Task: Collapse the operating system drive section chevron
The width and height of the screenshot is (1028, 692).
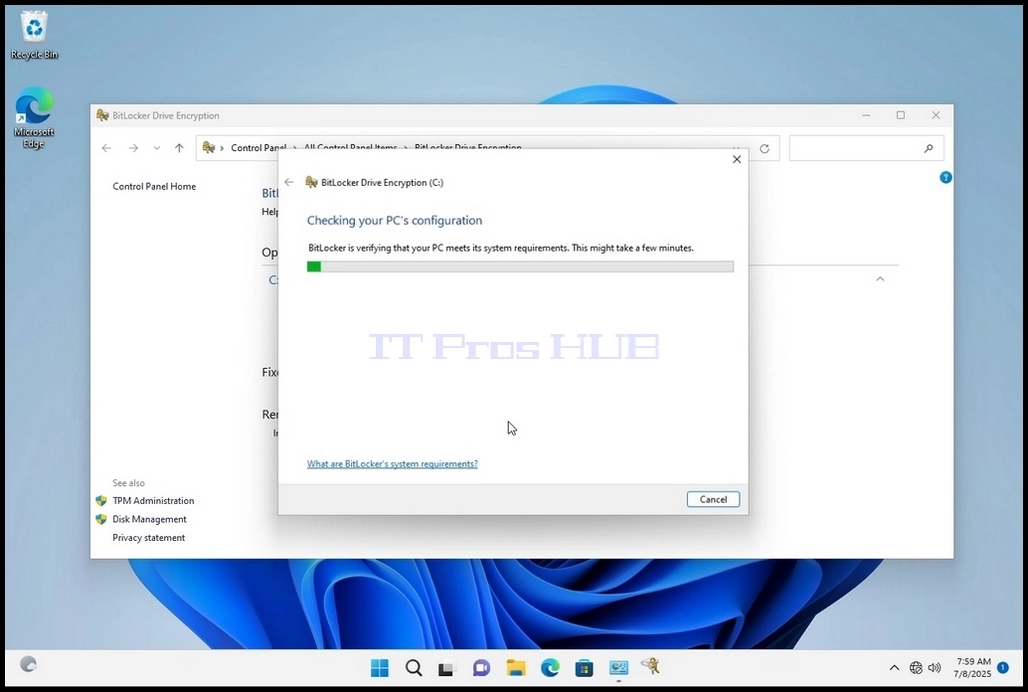Action: tap(880, 279)
